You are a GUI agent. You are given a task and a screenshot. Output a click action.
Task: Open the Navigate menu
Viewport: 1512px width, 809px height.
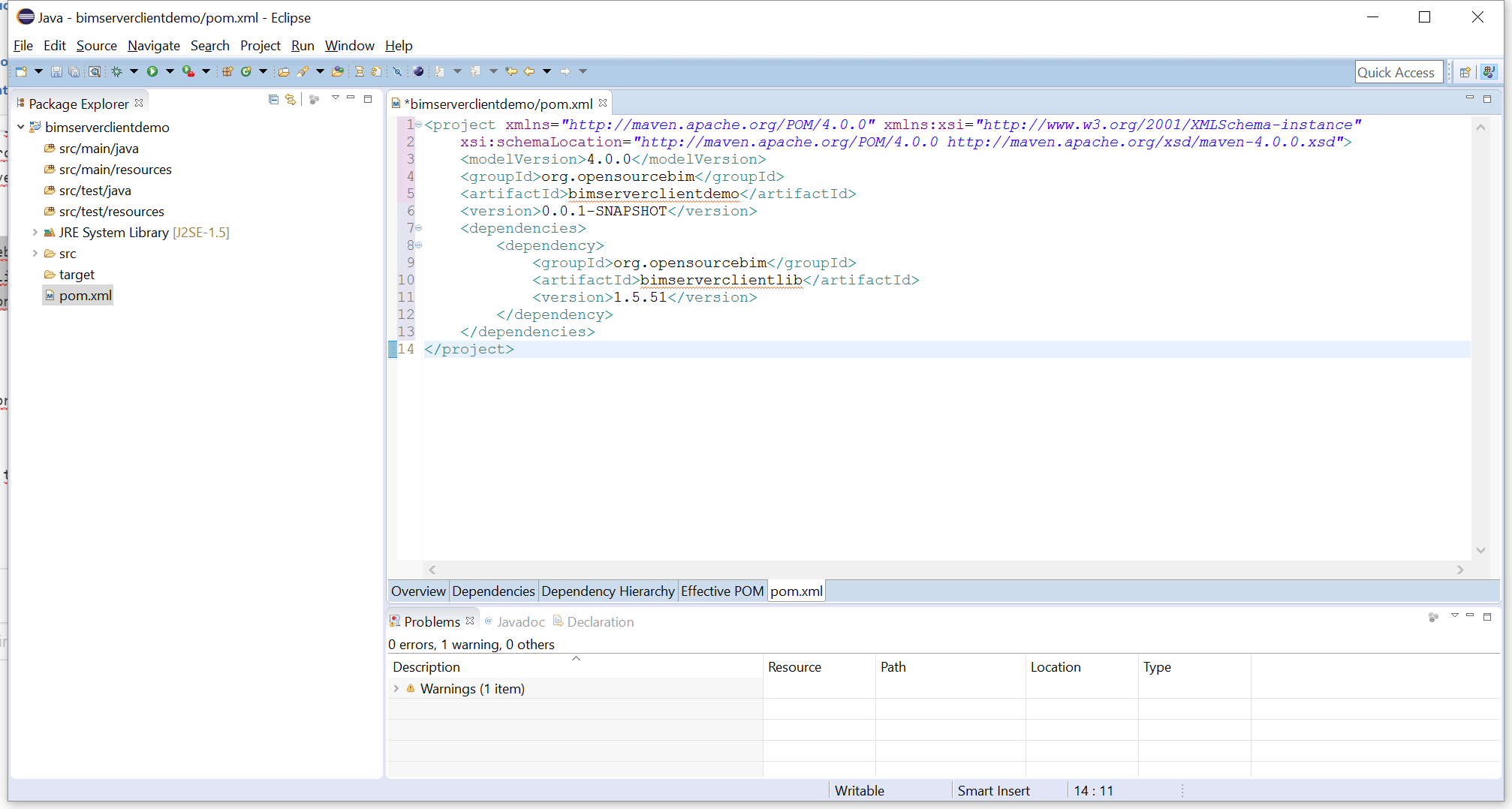[x=153, y=46]
